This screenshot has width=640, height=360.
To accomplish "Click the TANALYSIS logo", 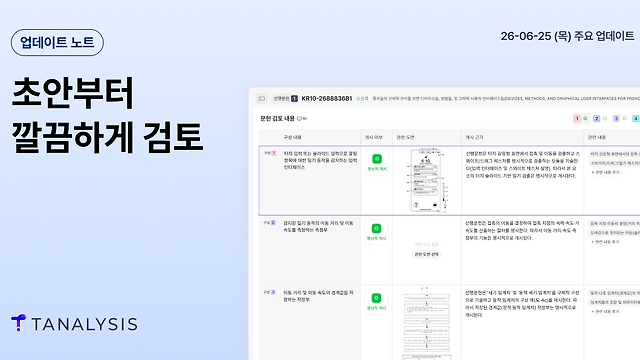I will (x=74, y=323).
